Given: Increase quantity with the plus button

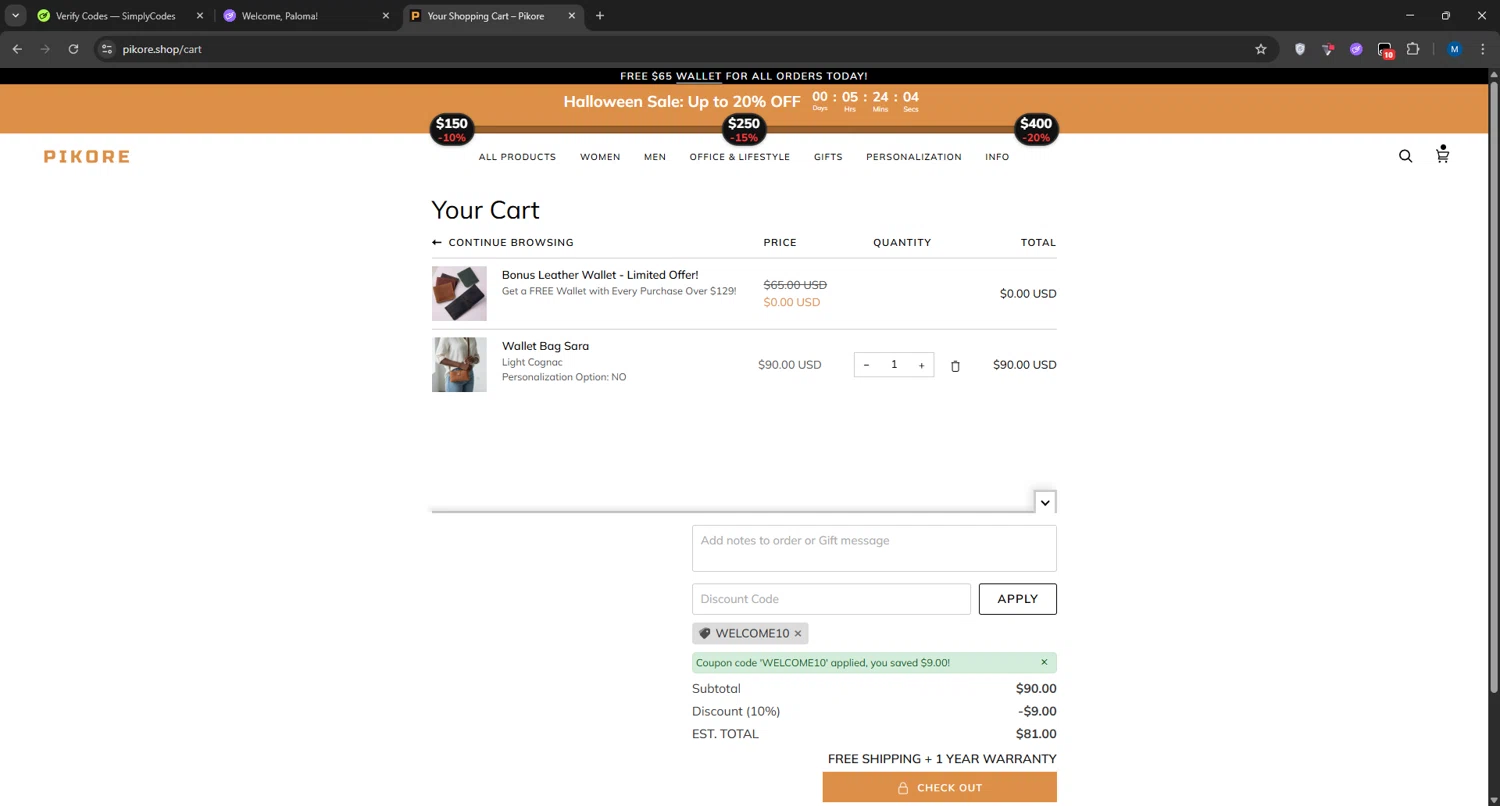Looking at the screenshot, I should tap(921, 365).
